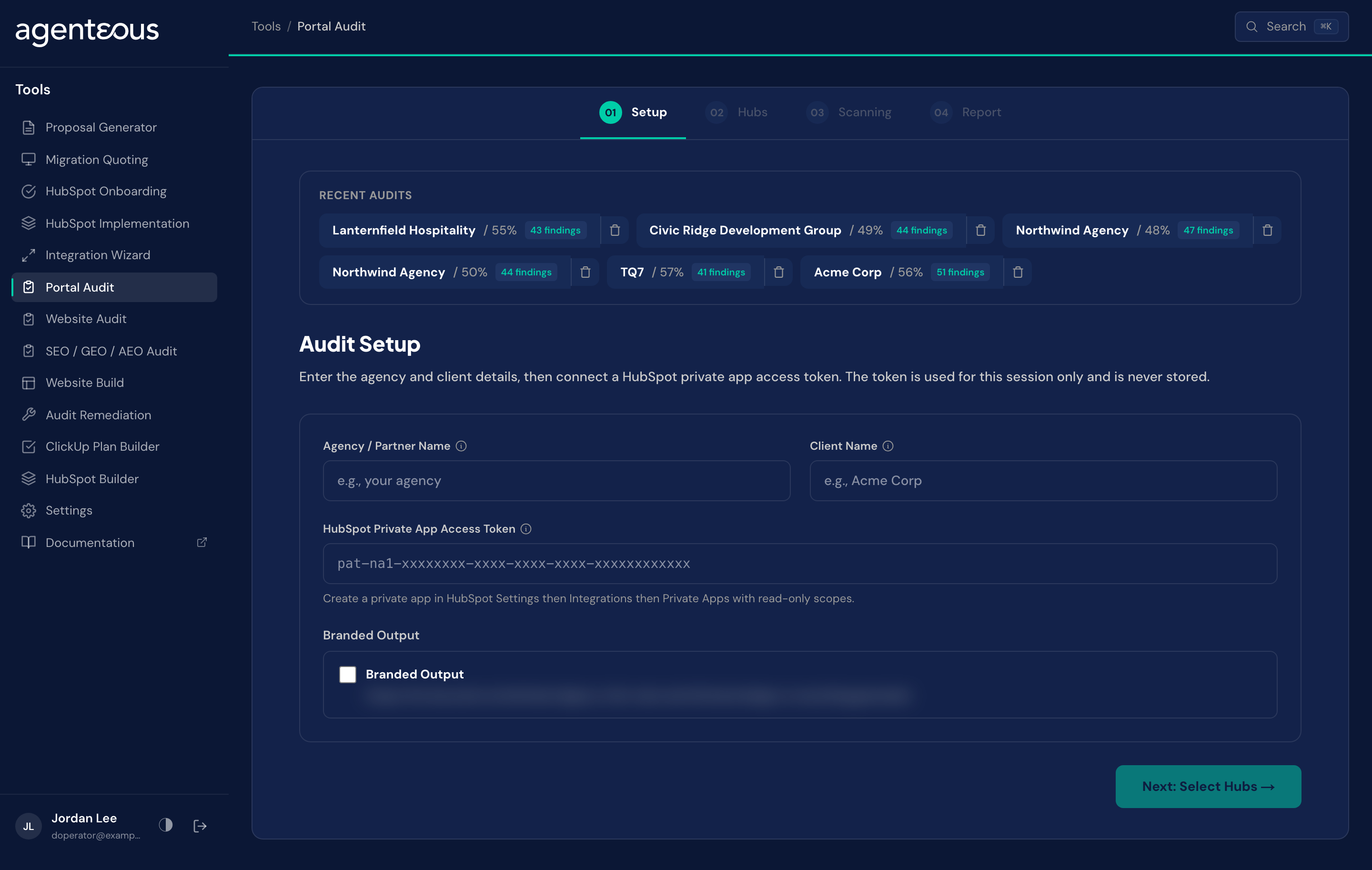Click the Tools breadcrumb link
This screenshot has height=870, width=1372.
click(266, 26)
